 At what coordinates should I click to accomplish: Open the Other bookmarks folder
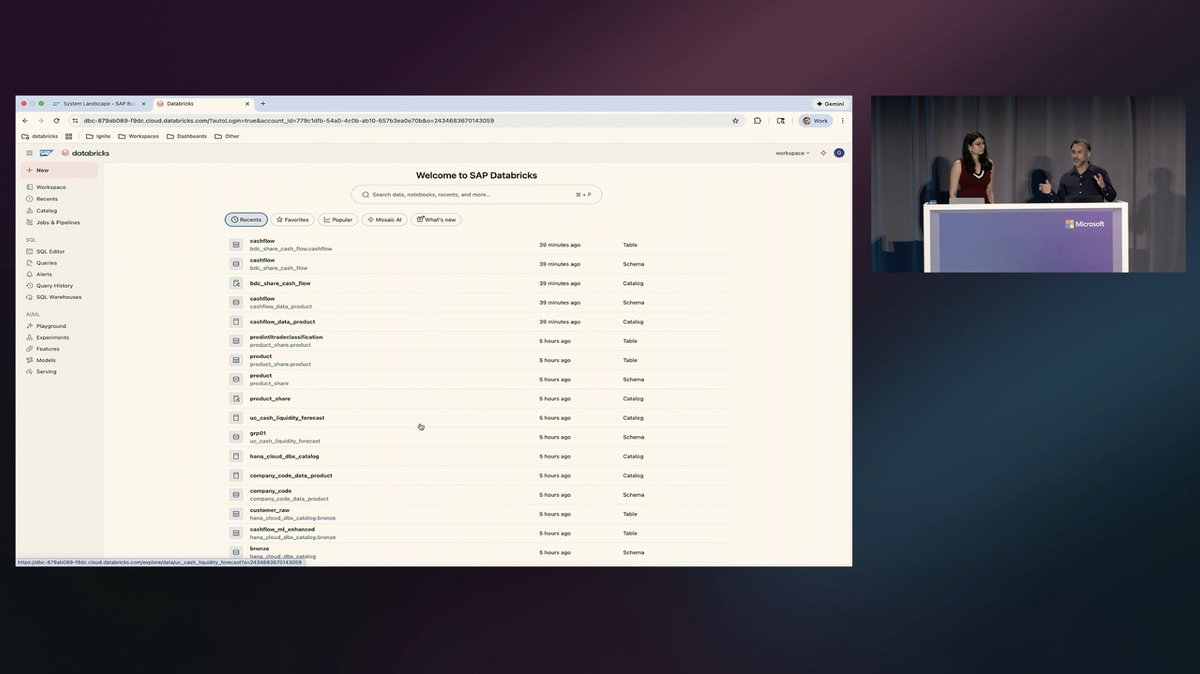227,136
